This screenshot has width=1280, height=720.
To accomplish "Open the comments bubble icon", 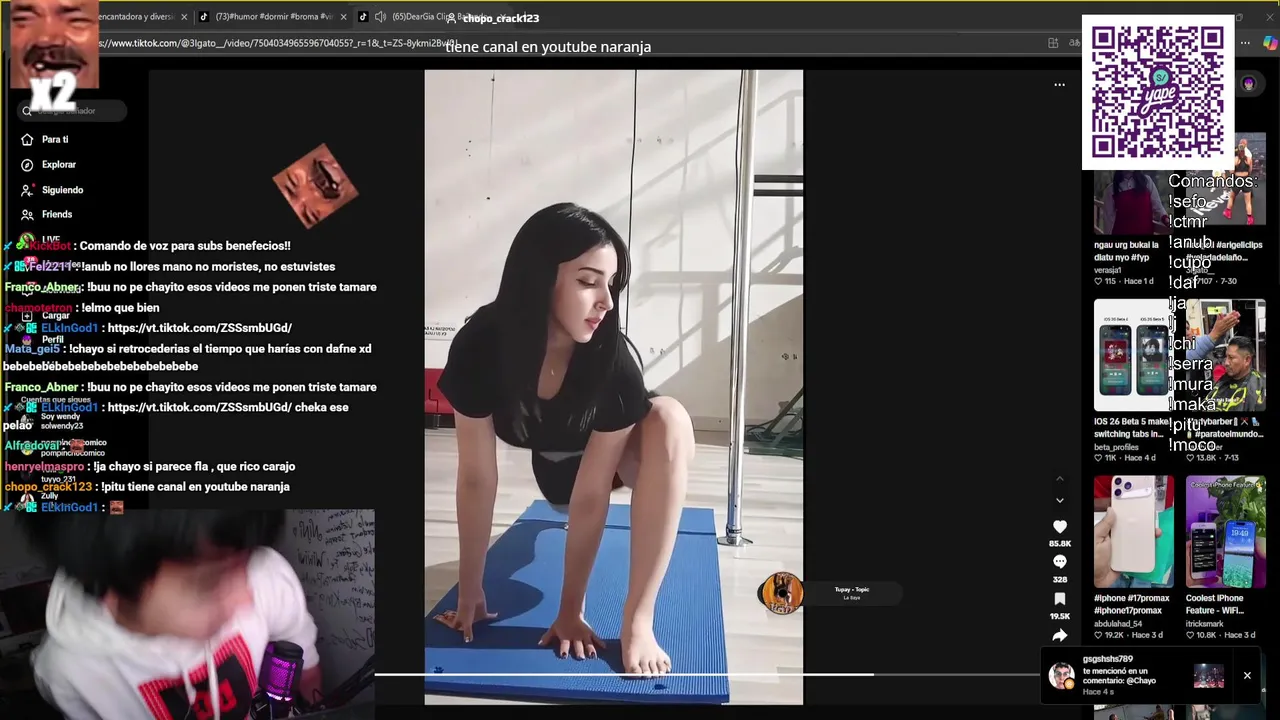I will [x=1059, y=563].
